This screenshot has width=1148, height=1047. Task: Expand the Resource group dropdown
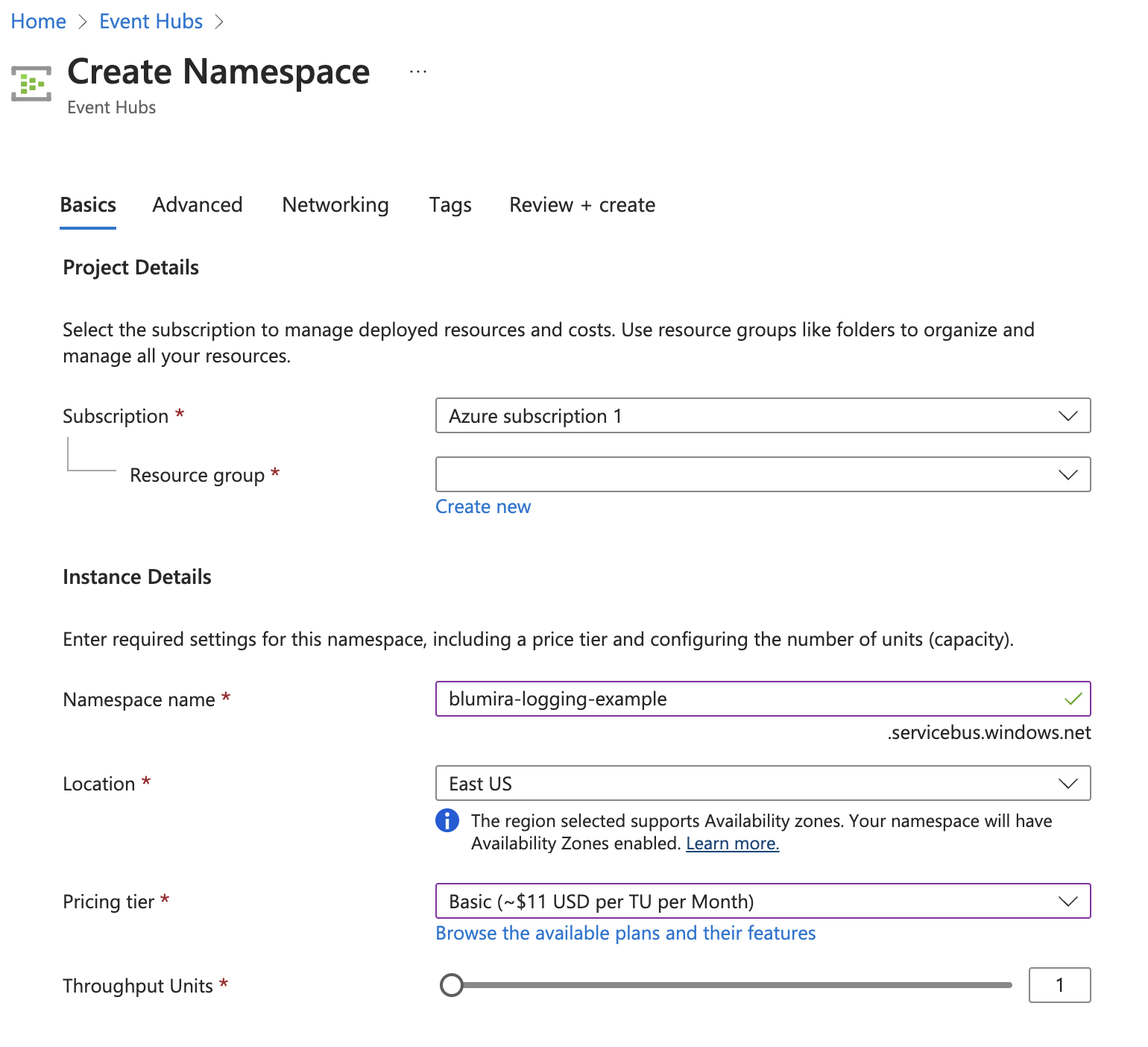coord(763,474)
